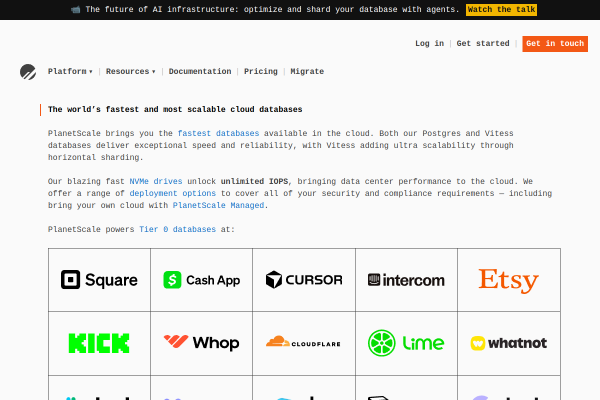The width and height of the screenshot is (600, 400).
Task: Click the Whop logo tile
Action: click(202, 343)
